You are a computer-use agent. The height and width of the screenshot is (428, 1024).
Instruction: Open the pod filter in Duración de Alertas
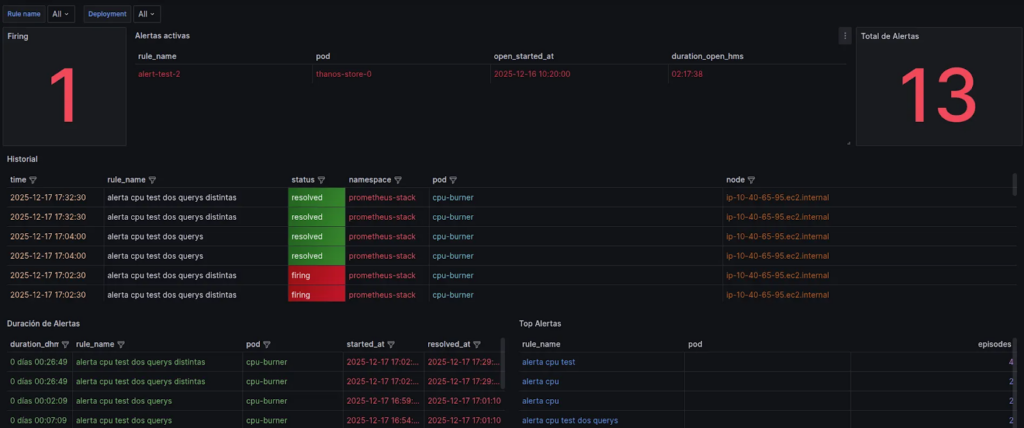click(x=266, y=343)
